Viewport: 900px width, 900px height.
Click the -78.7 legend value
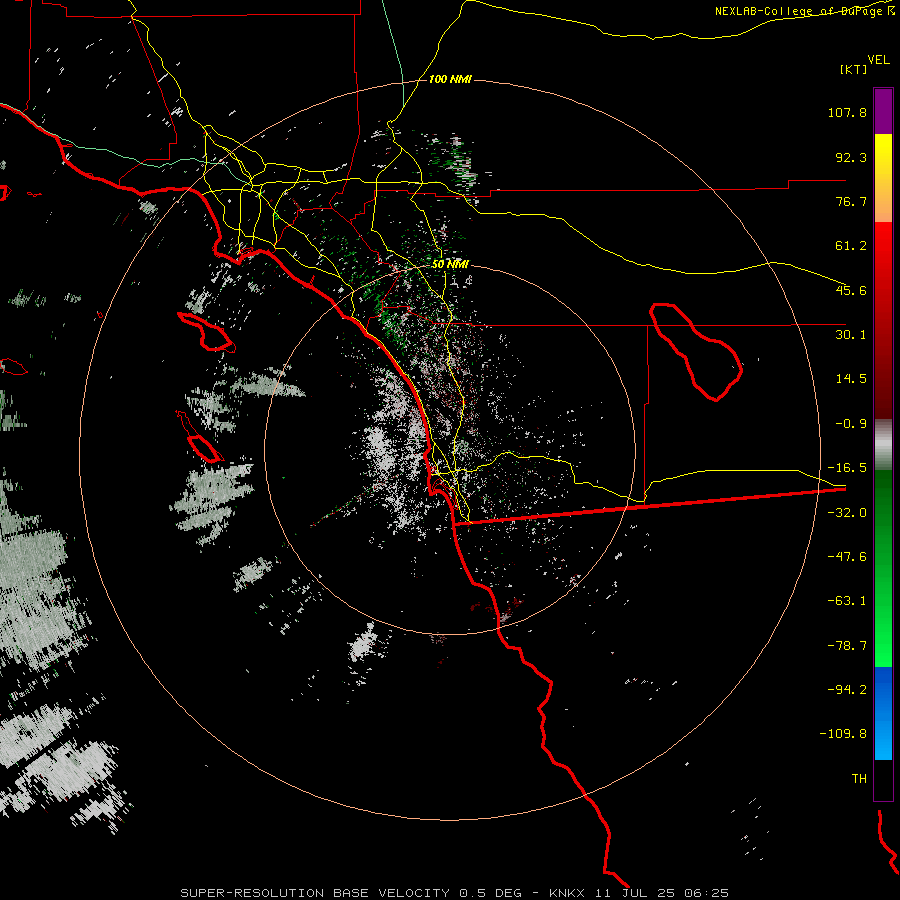click(x=847, y=646)
